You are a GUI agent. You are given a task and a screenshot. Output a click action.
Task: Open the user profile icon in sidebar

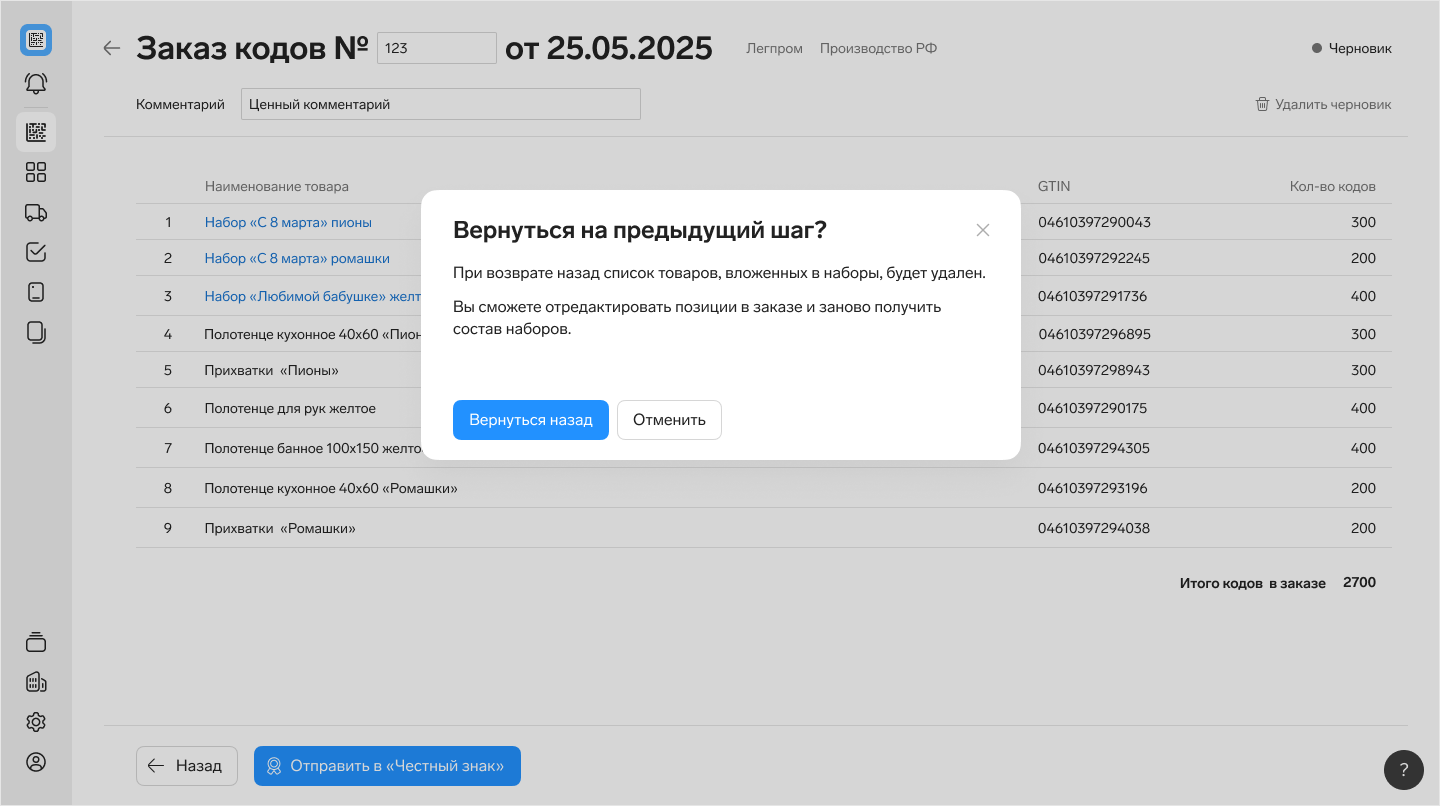coord(36,762)
